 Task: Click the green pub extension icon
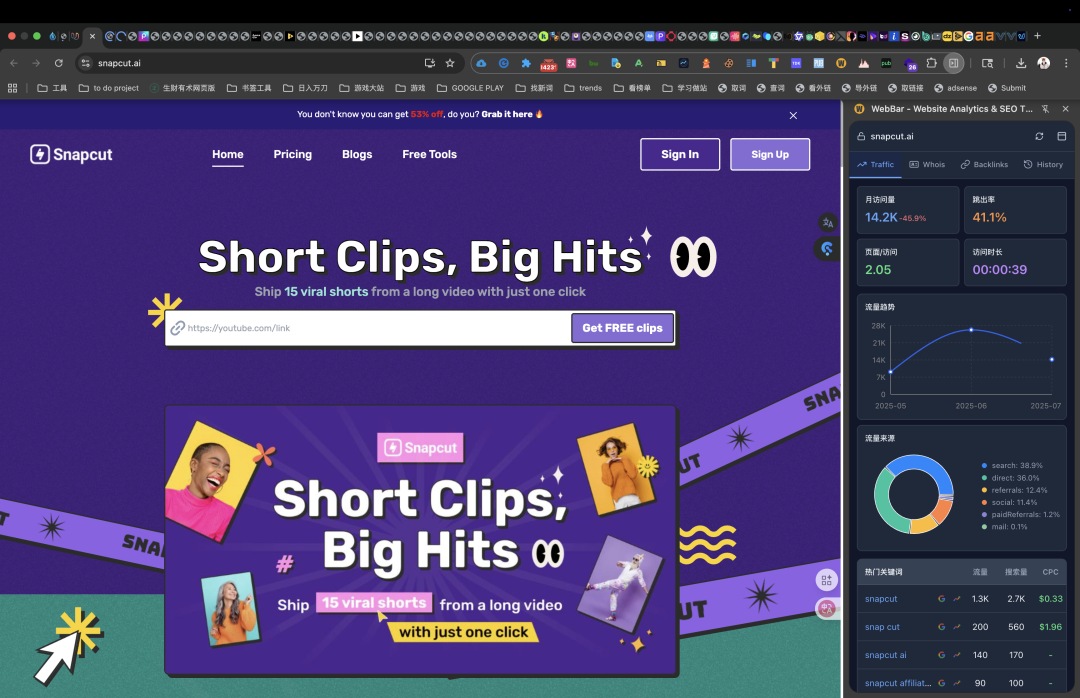point(886,63)
